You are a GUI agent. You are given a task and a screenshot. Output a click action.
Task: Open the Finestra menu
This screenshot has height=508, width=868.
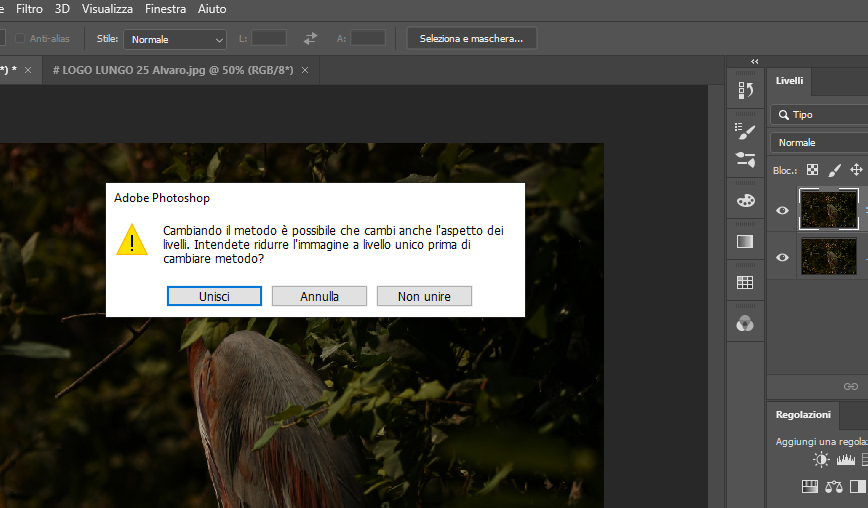tap(166, 9)
